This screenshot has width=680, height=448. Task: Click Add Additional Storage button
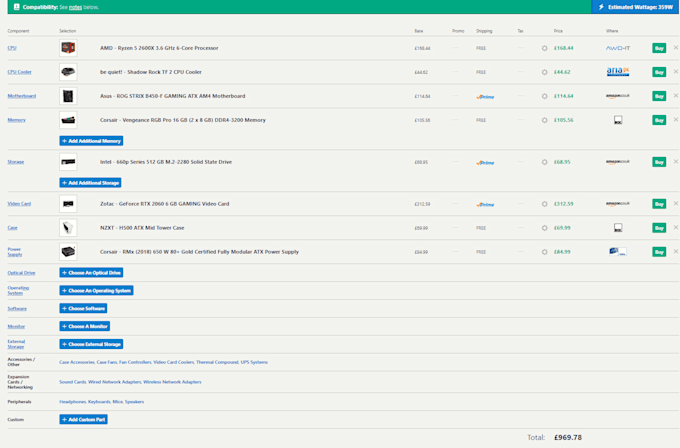pos(90,183)
